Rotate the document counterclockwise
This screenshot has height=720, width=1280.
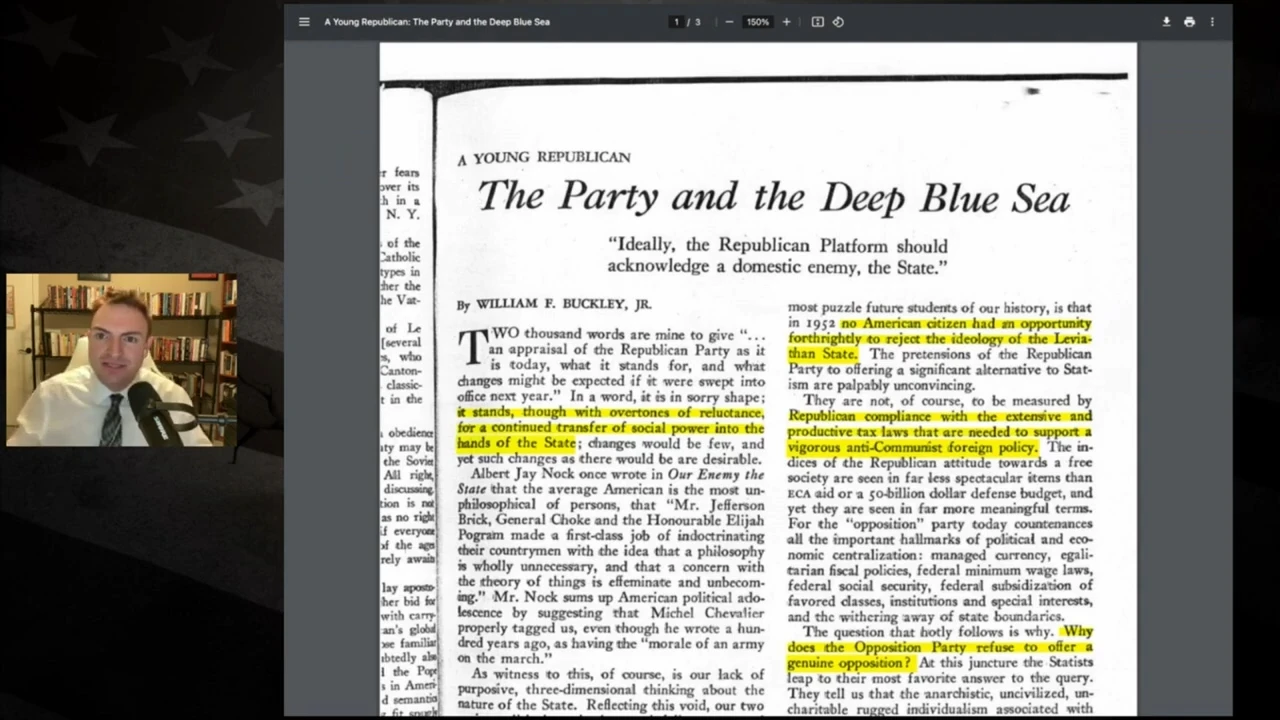click(838, 22)
